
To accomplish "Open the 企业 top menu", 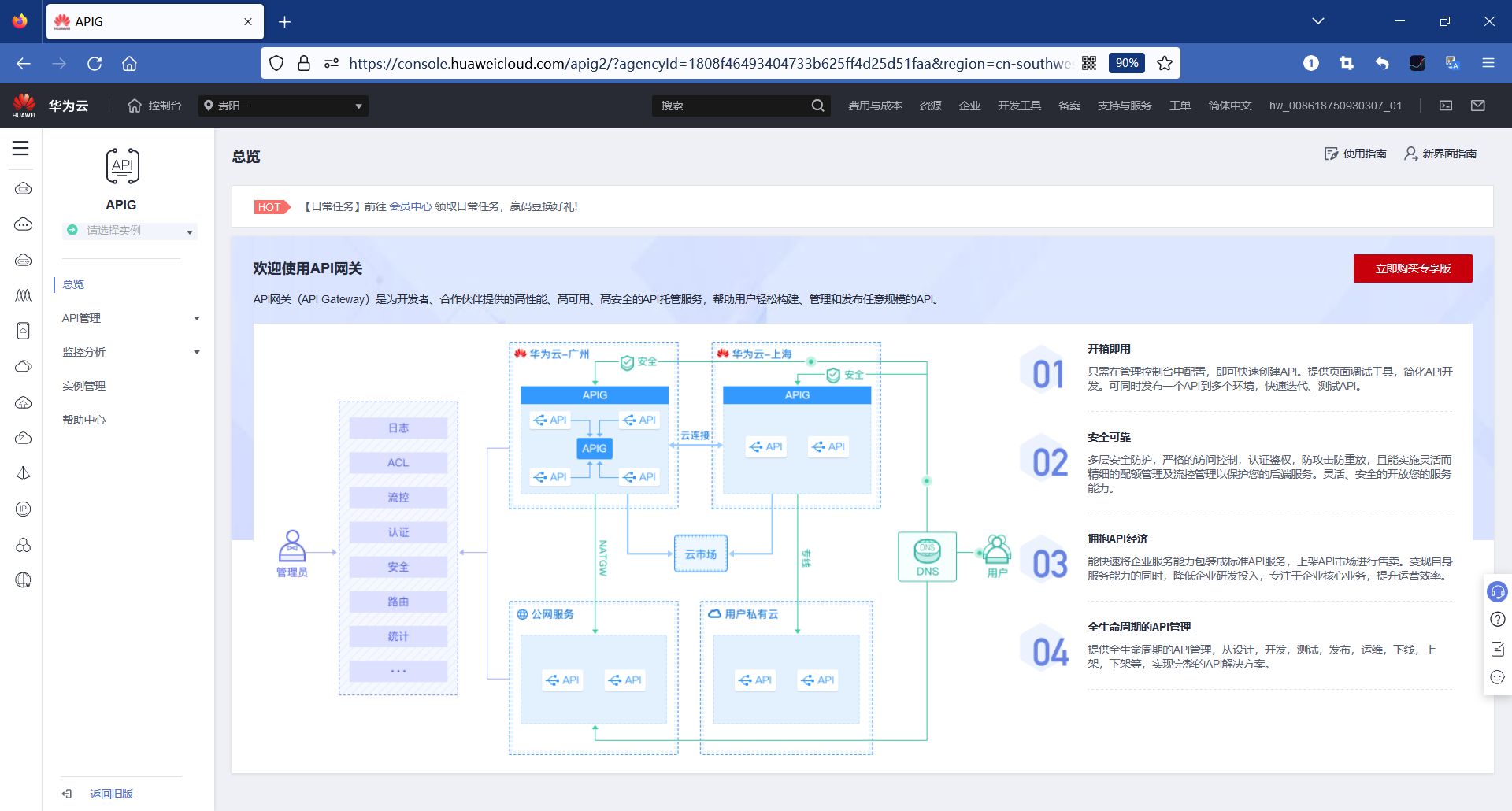I will pos(970,106).
